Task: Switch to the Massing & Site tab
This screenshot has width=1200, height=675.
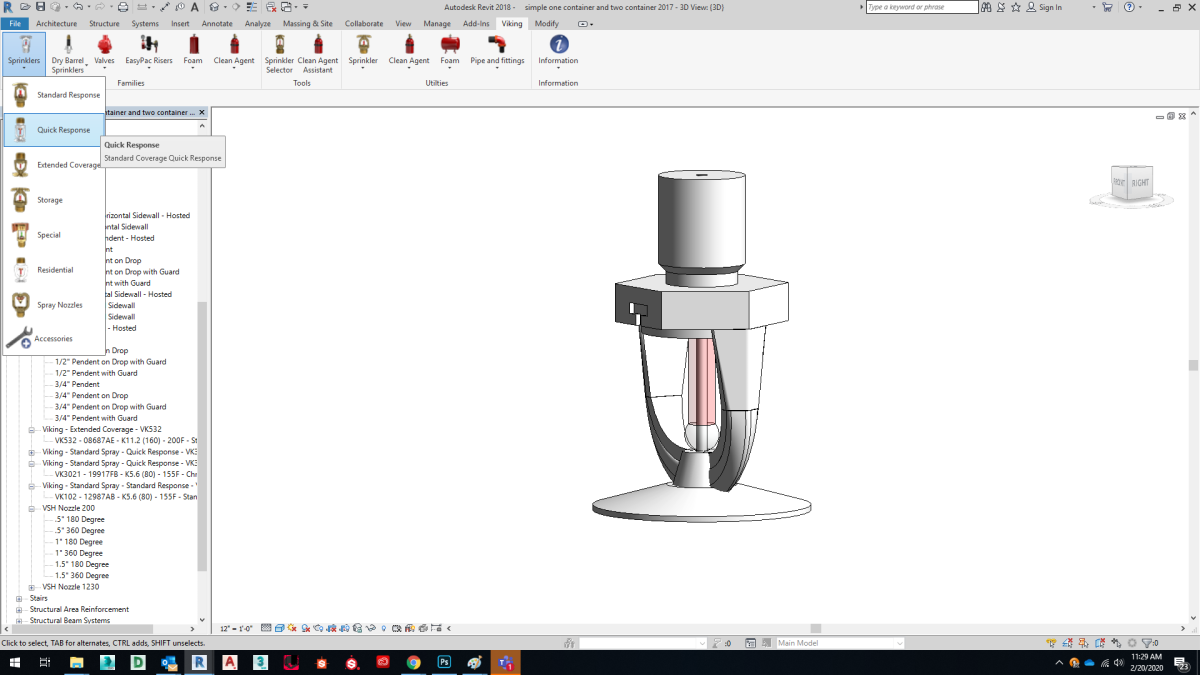Action: [x=308, y=23]
